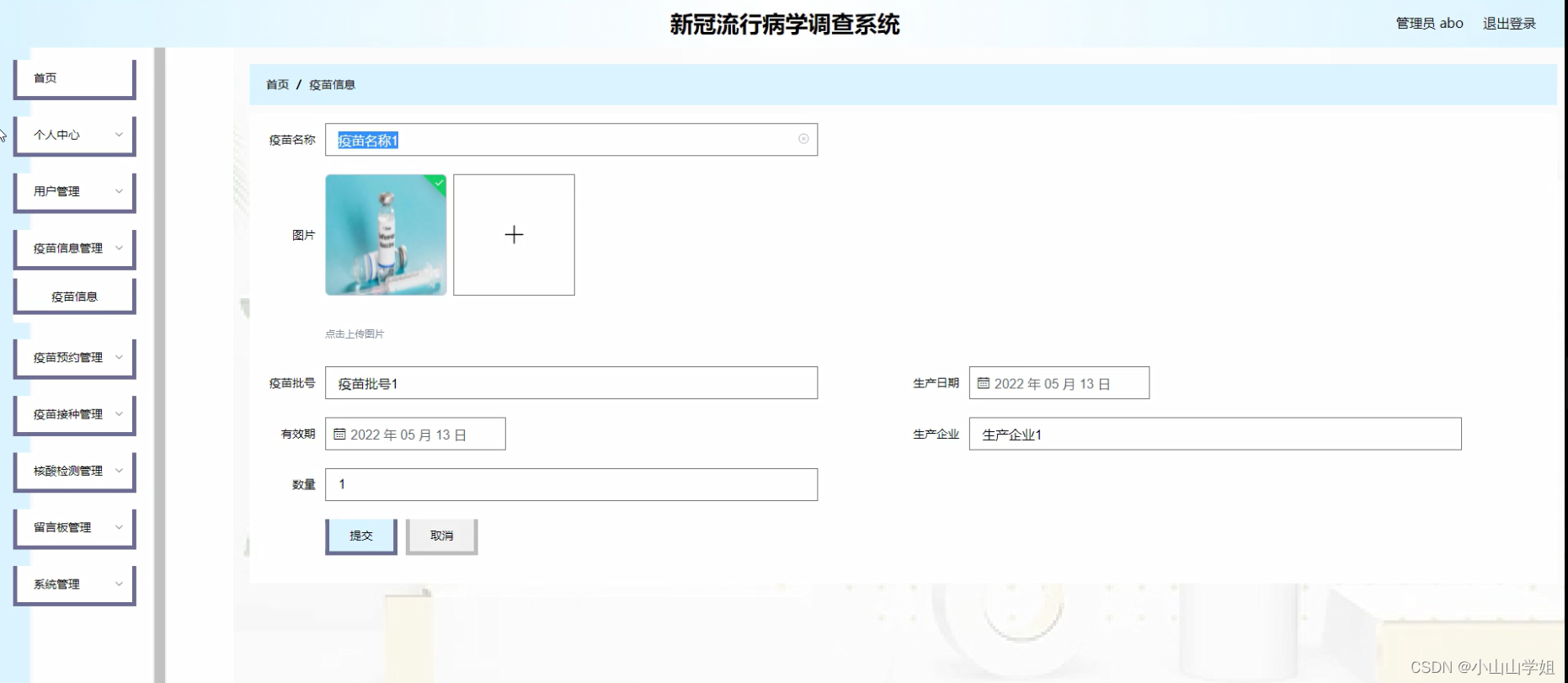1568x683 pixels.
Task: Open the 首页 sidebar menu item
Action: click(x=75, y=78)
